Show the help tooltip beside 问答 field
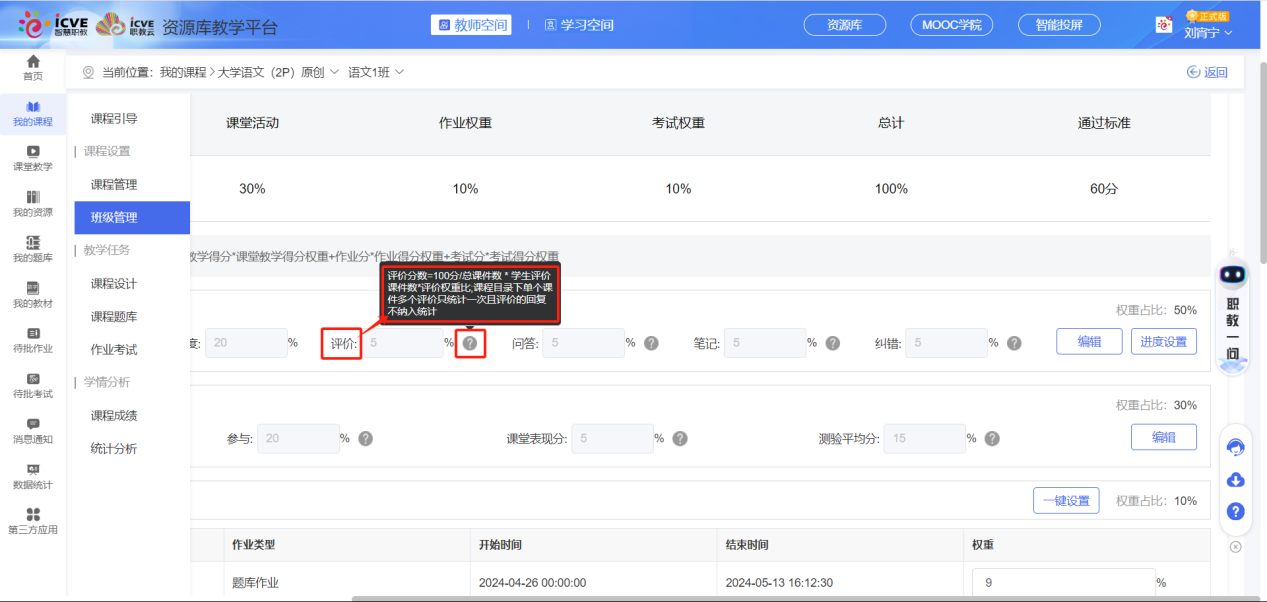This screenshot has width=1267, height=602. click(x=650, y=342)
